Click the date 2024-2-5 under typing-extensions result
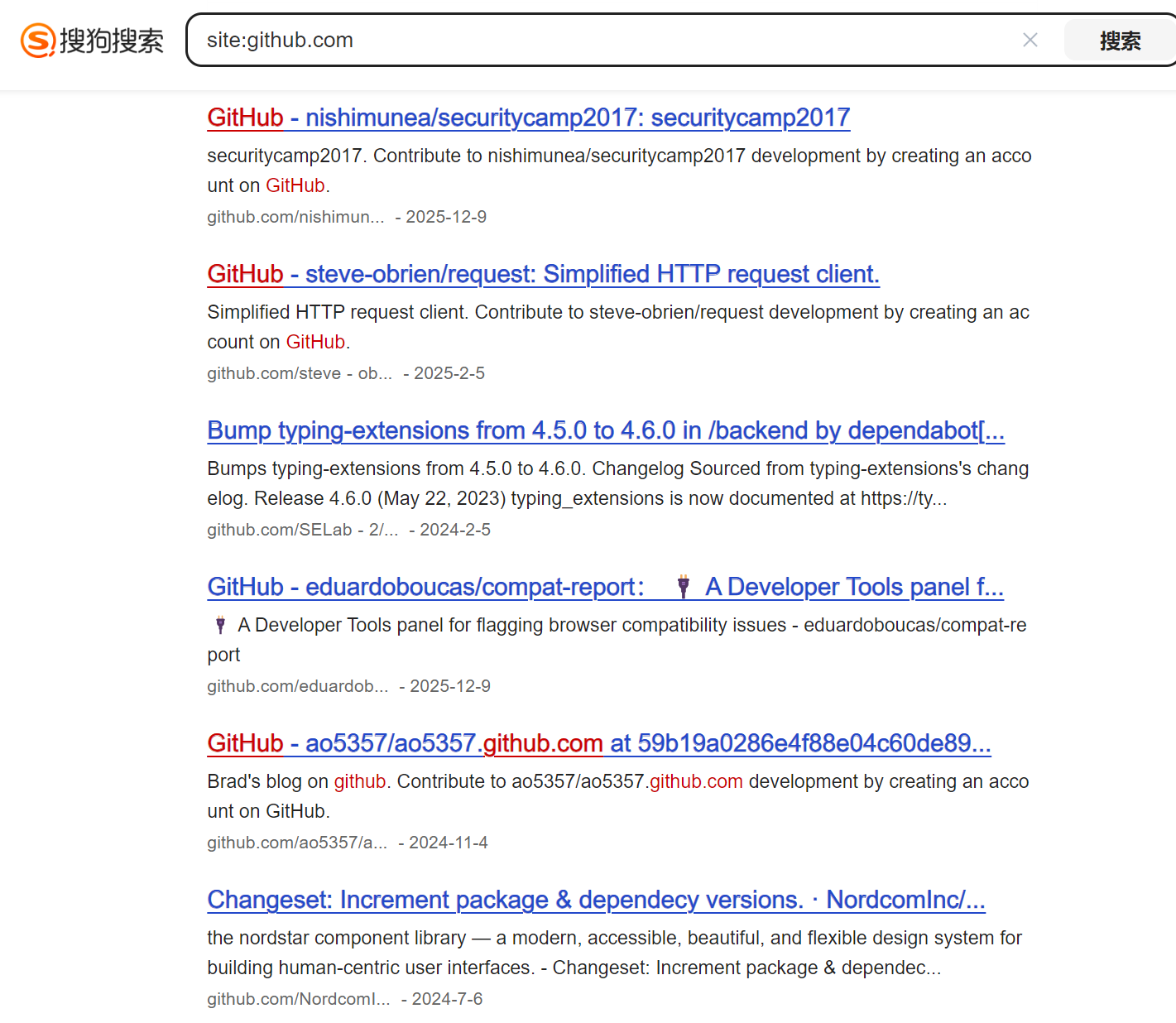1176x1023 pixels. tap(455, 530)
